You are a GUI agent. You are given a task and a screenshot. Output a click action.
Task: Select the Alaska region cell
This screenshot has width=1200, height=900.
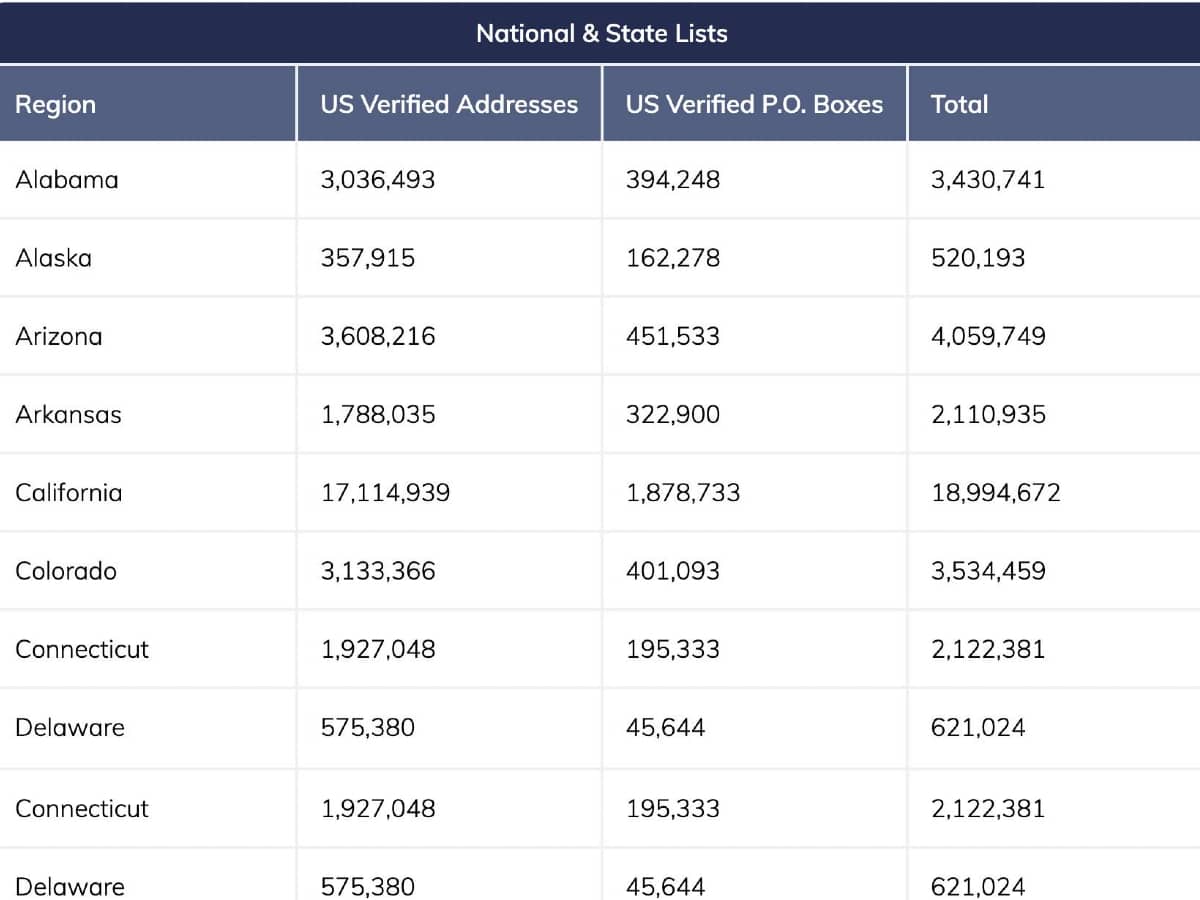54,258
